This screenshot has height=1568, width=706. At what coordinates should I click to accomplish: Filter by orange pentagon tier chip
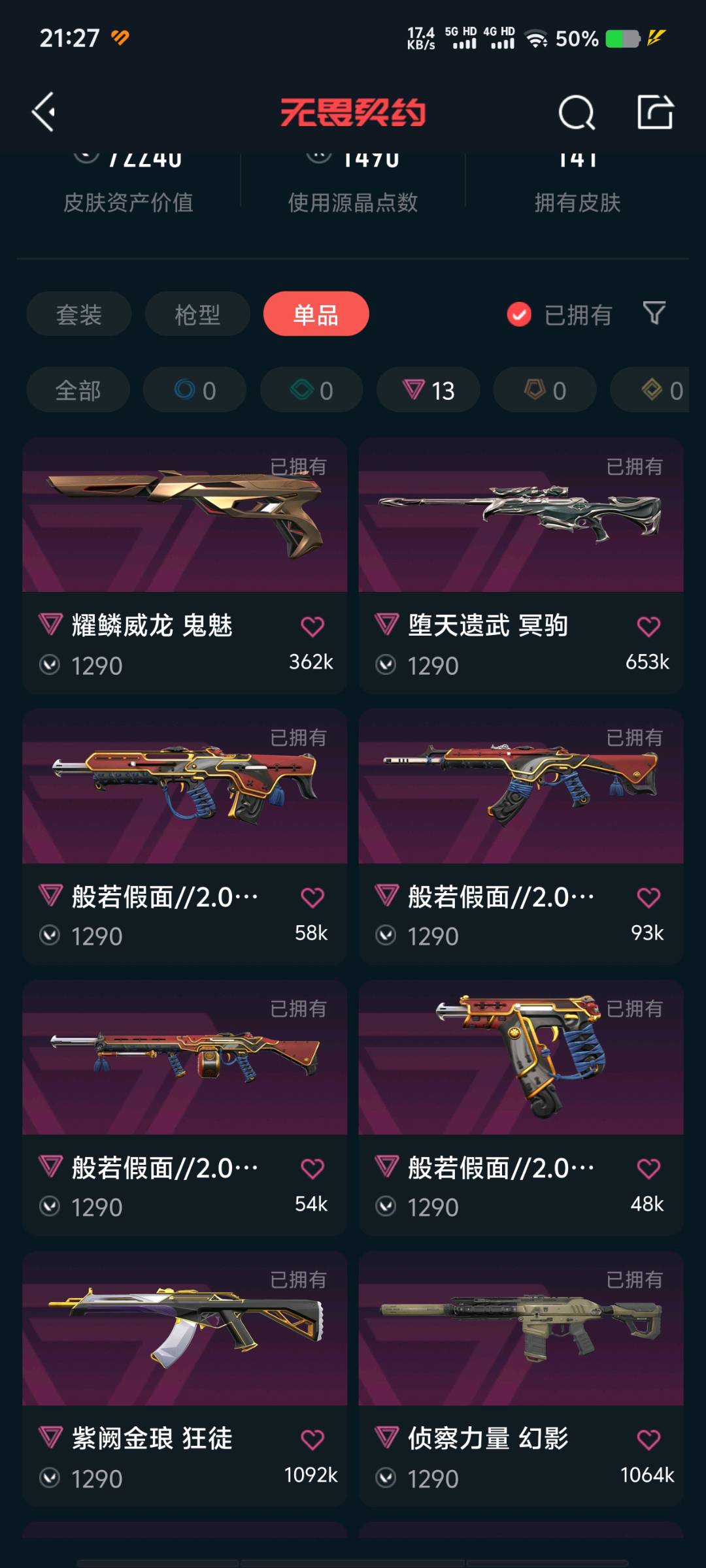click(545, 390)
